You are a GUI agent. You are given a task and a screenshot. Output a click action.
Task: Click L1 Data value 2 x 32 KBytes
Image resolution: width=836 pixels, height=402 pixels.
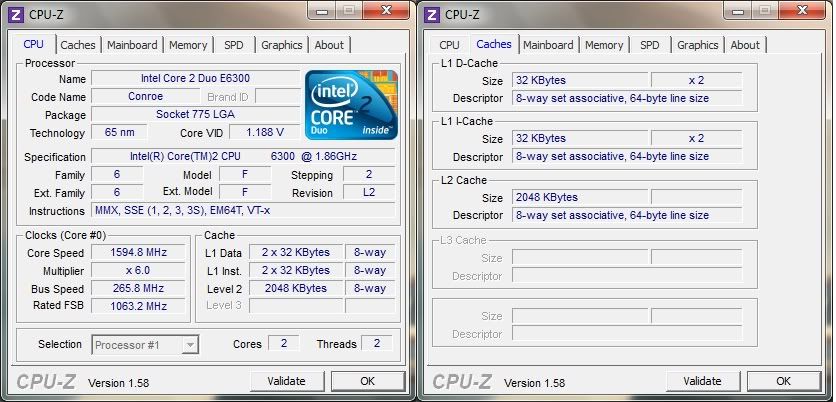click(x=296, y=252)
